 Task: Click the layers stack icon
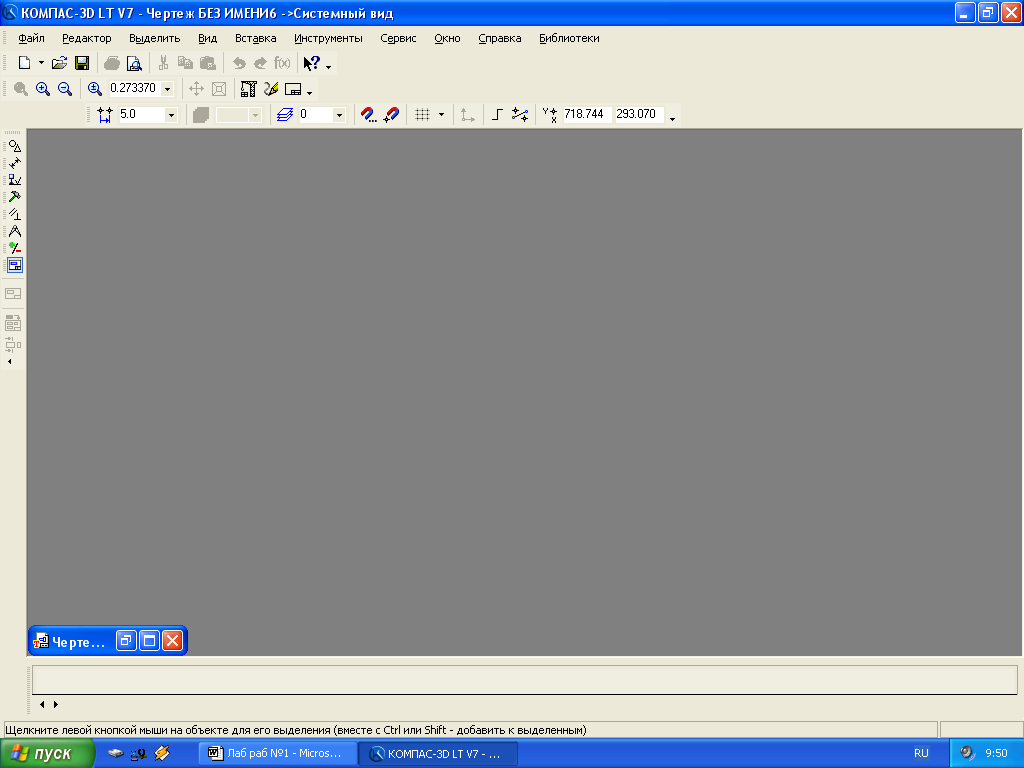click(285, 115)
